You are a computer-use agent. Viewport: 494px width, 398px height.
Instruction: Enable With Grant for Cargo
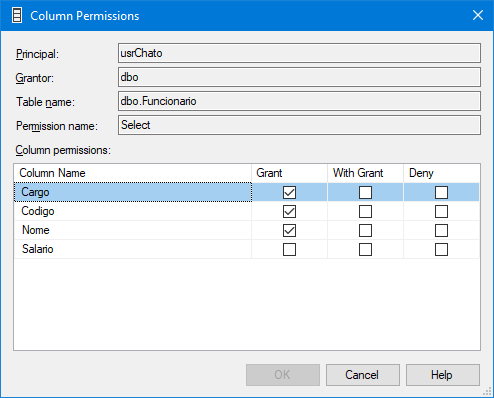365,192
